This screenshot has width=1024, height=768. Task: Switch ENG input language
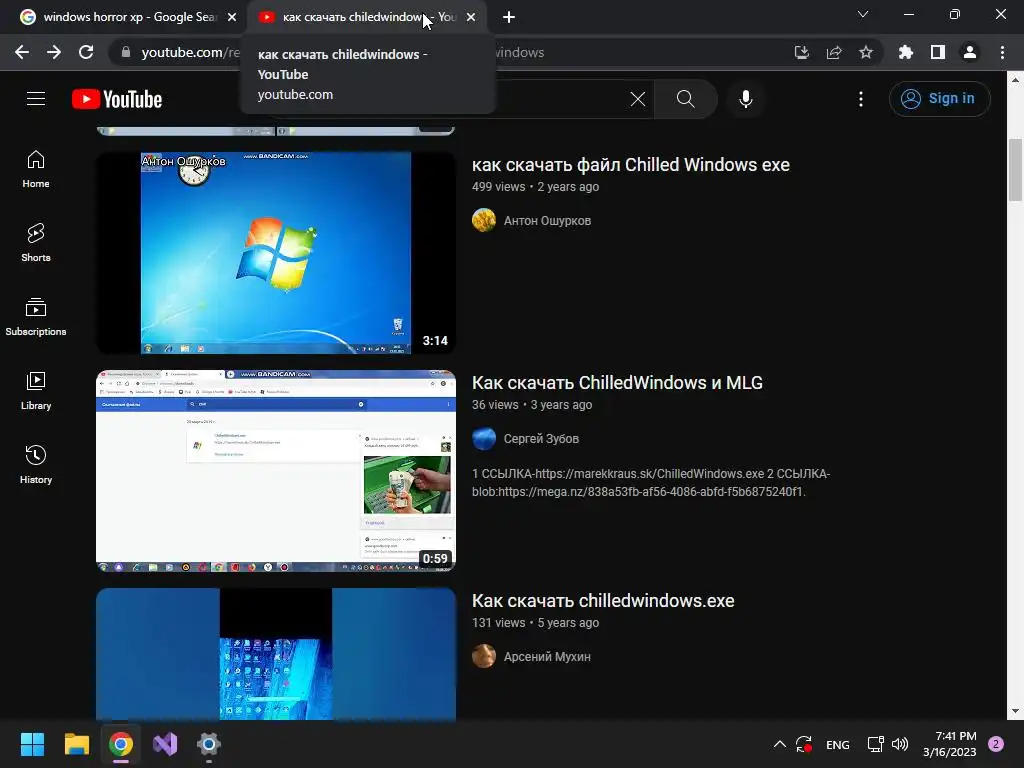click(x=838, y=744)
